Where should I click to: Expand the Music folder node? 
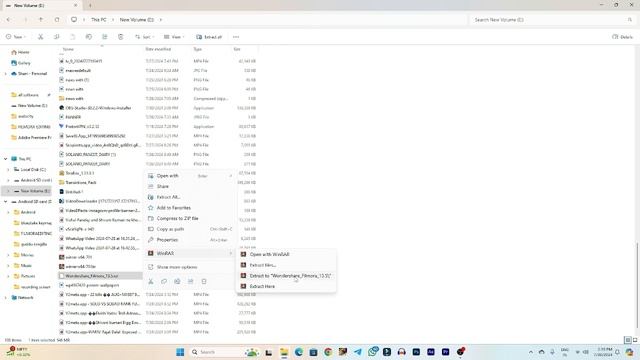coord(9,266)
